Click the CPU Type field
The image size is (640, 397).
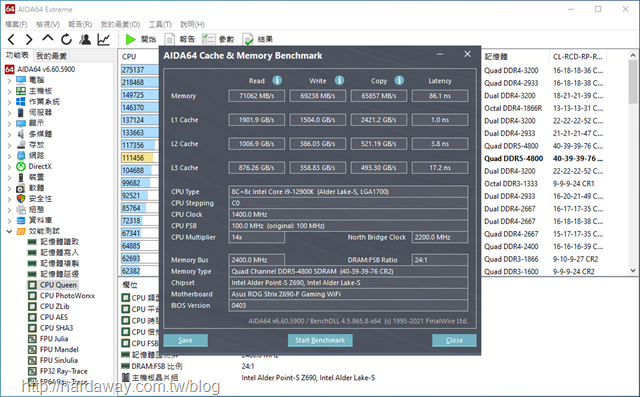[x=348, y=192]
